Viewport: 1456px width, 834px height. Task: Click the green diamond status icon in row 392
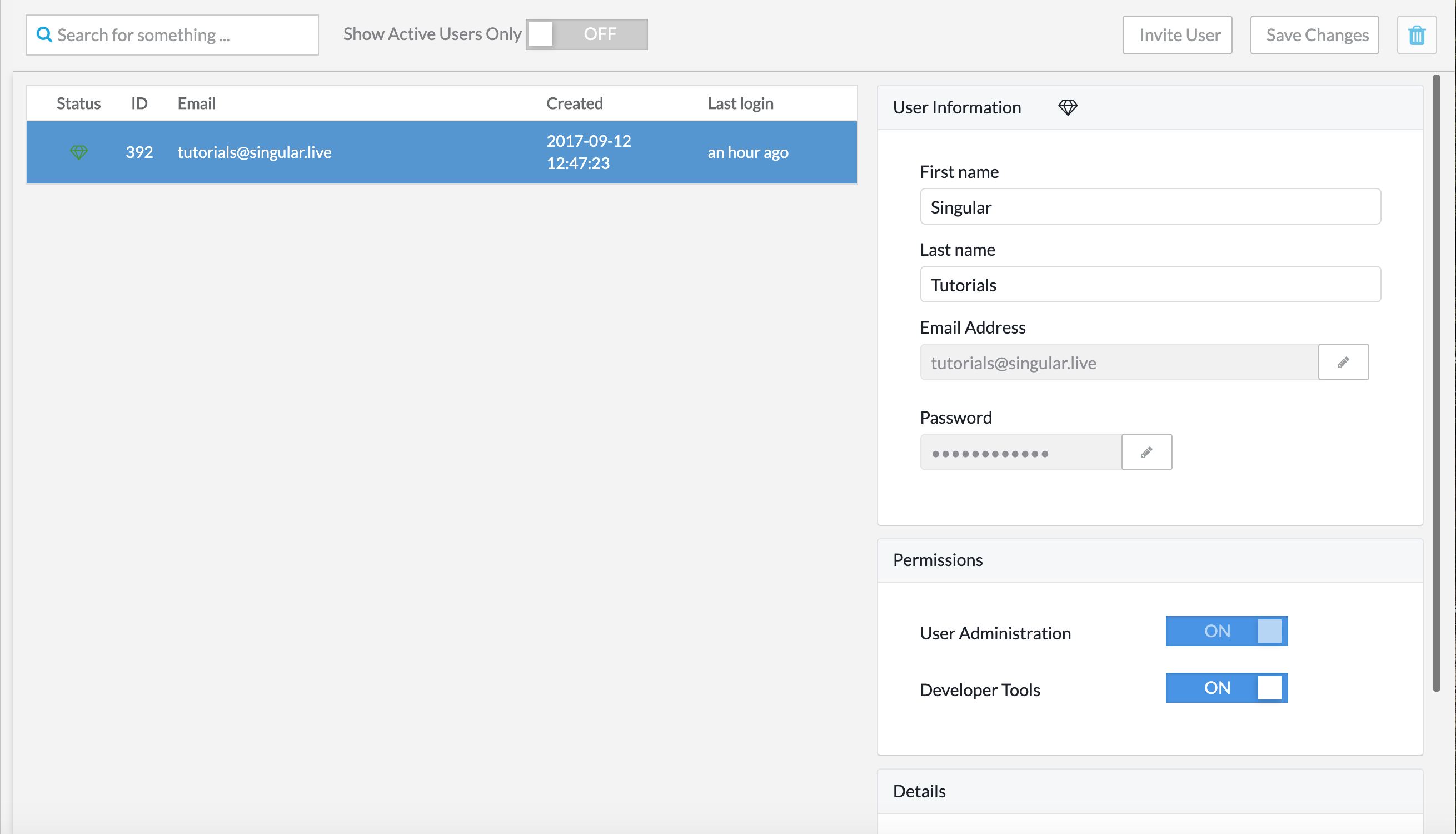[79, 152]
